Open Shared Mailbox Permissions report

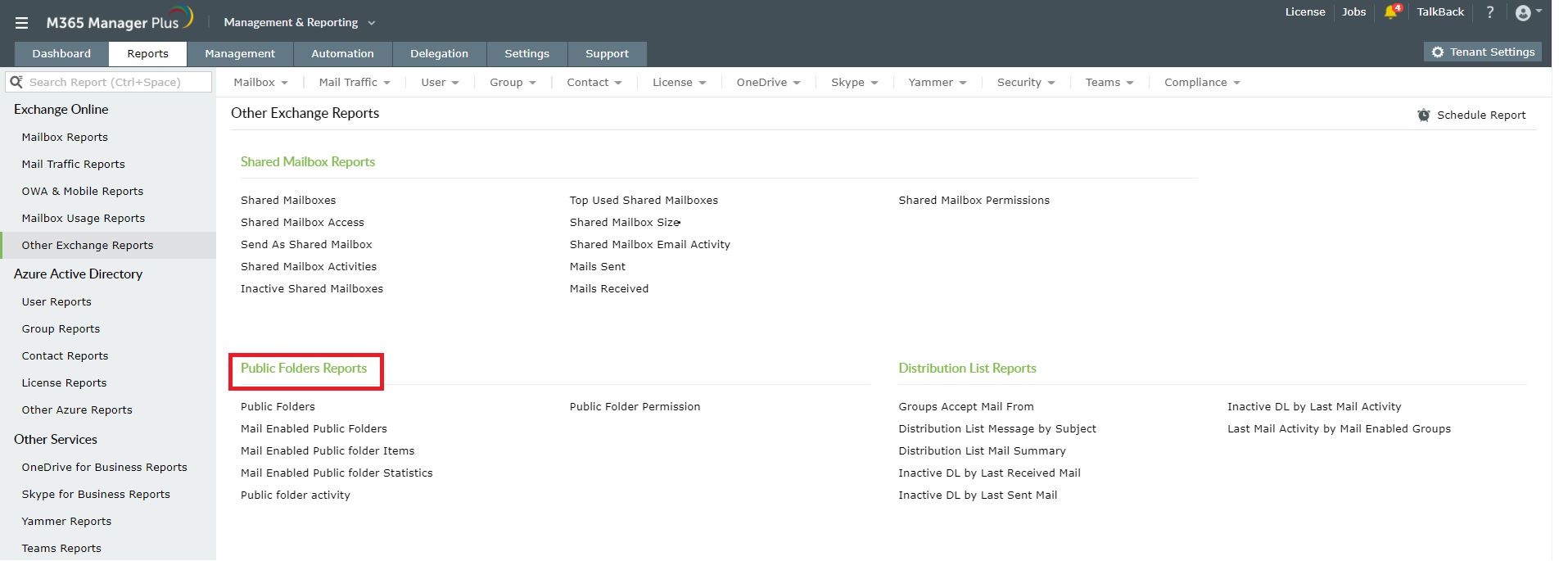[x=974, y=201]
